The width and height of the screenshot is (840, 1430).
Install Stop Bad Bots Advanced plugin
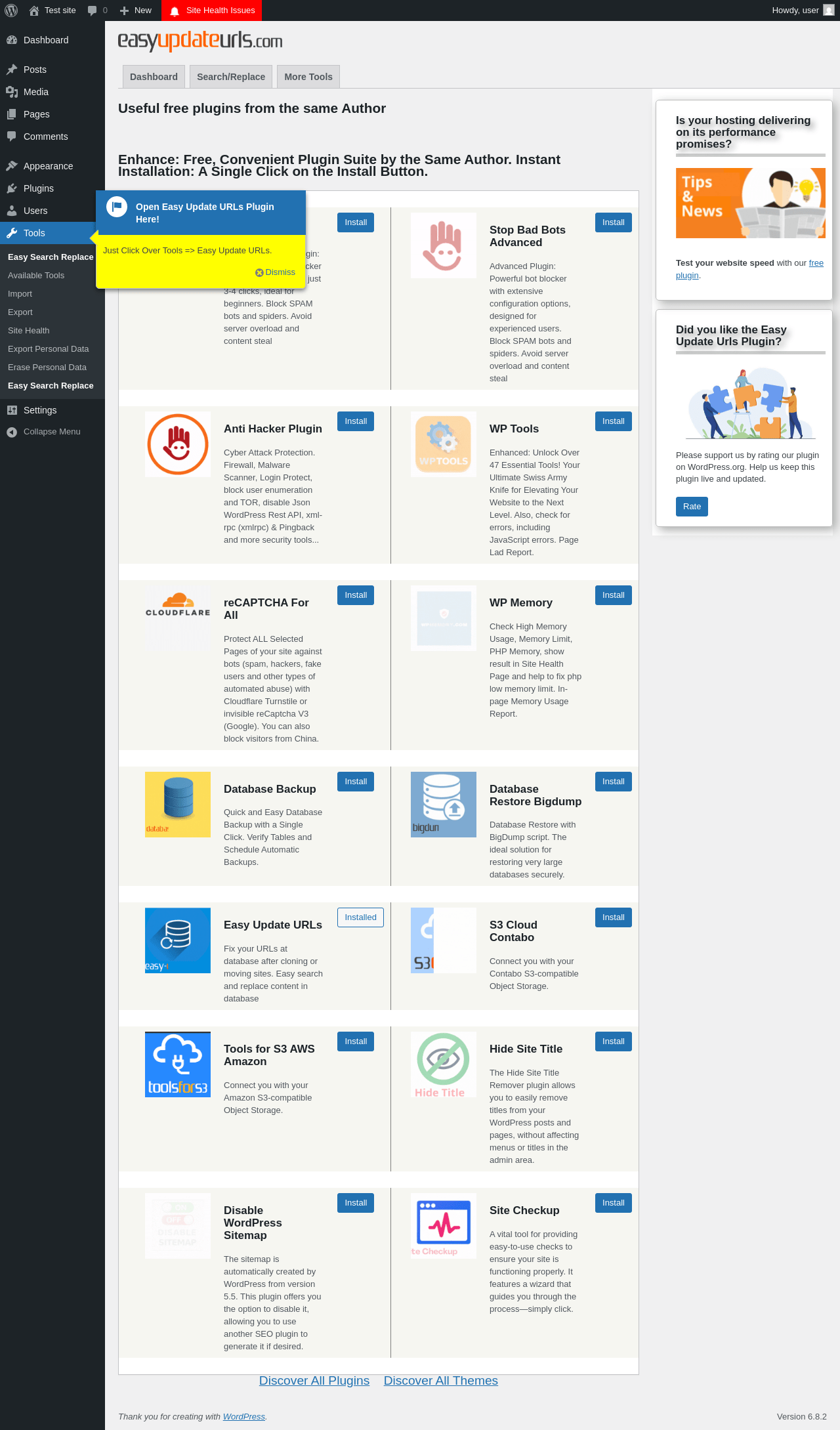[x=614, y=222]
